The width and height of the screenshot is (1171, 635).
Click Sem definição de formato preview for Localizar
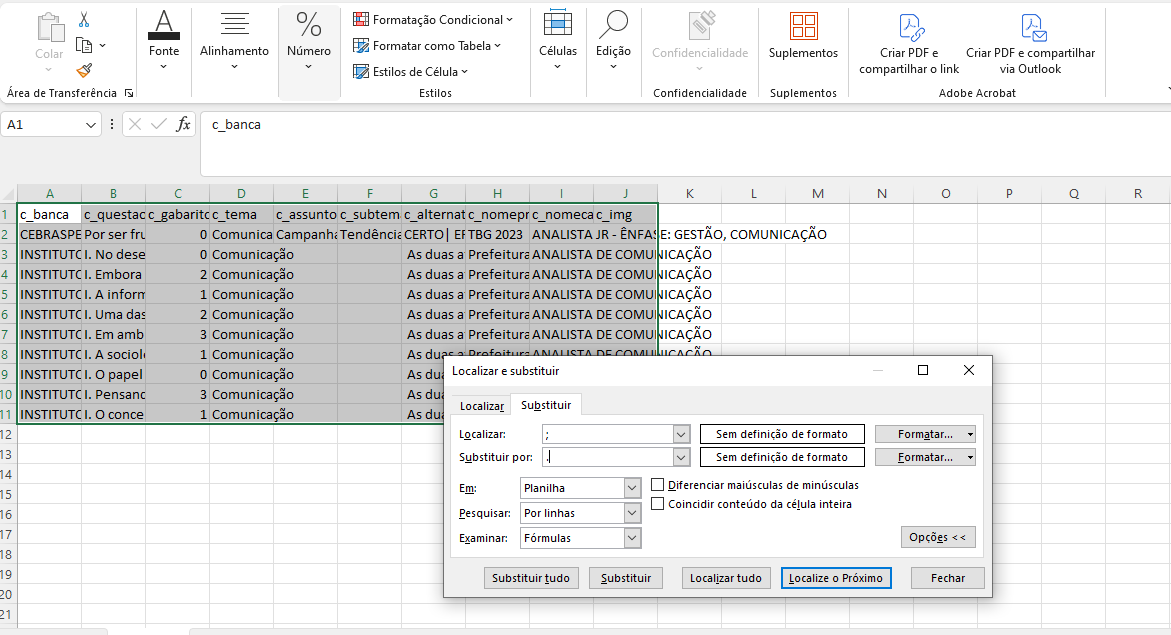[782, 434]
